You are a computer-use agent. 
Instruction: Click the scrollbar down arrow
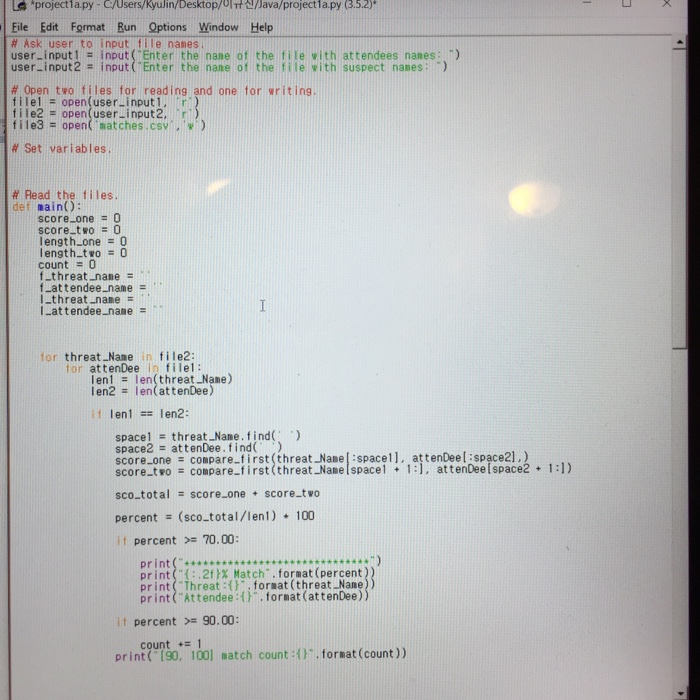click(680, 693)
